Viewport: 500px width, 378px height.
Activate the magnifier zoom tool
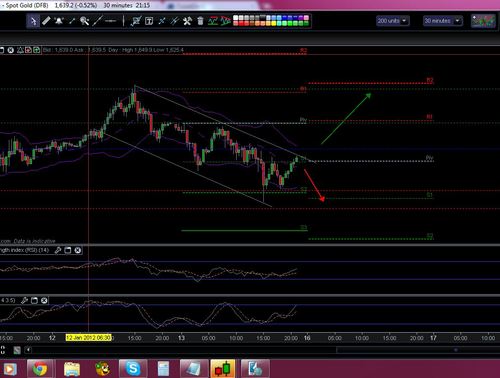coord(84,21)
